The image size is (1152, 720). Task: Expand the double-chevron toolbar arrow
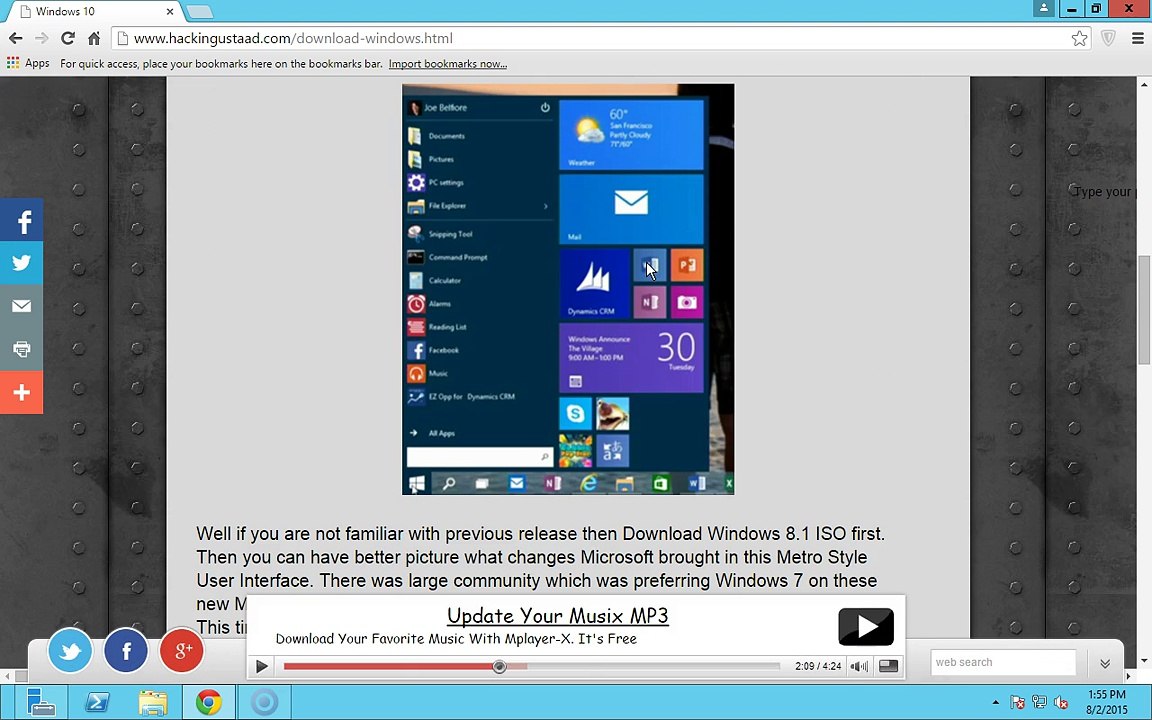1105,663
